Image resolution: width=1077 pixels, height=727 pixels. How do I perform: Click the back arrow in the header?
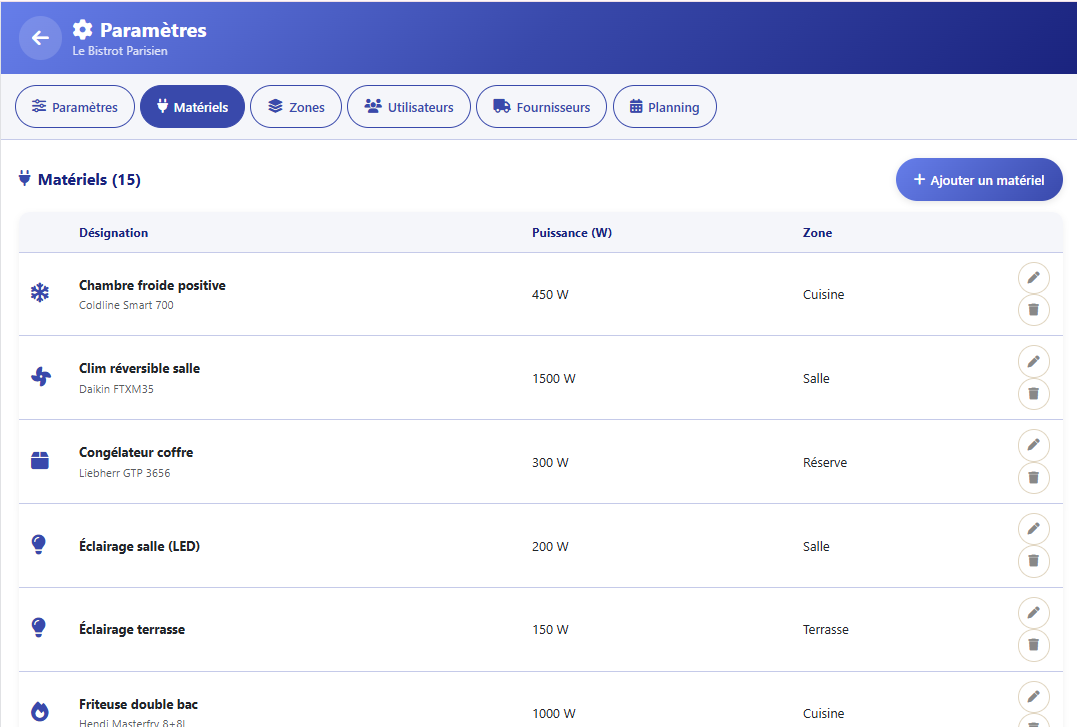pyautogui.click(x=40, y=38)
